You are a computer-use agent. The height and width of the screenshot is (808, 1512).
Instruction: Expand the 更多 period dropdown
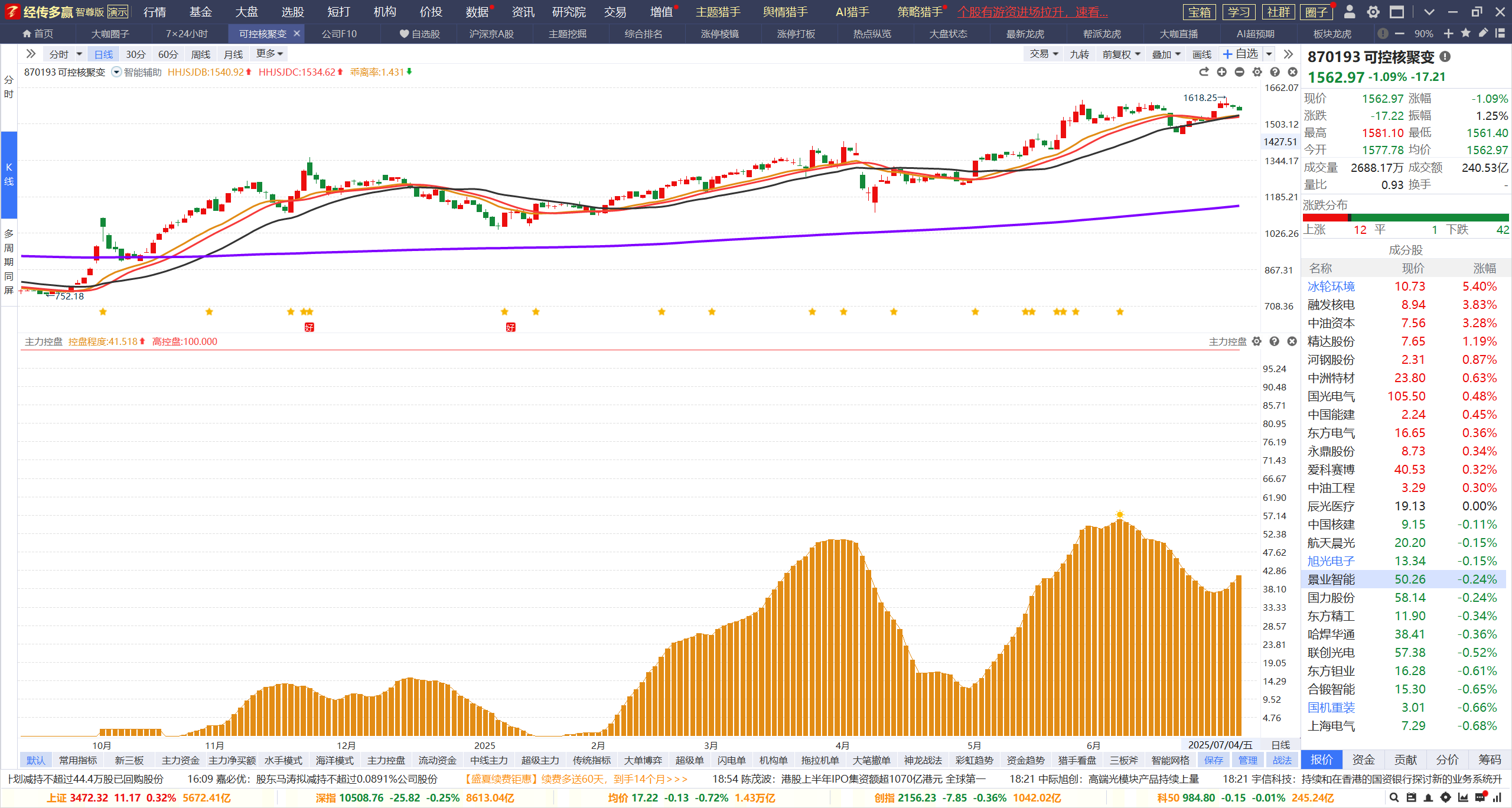pos(269,54)
